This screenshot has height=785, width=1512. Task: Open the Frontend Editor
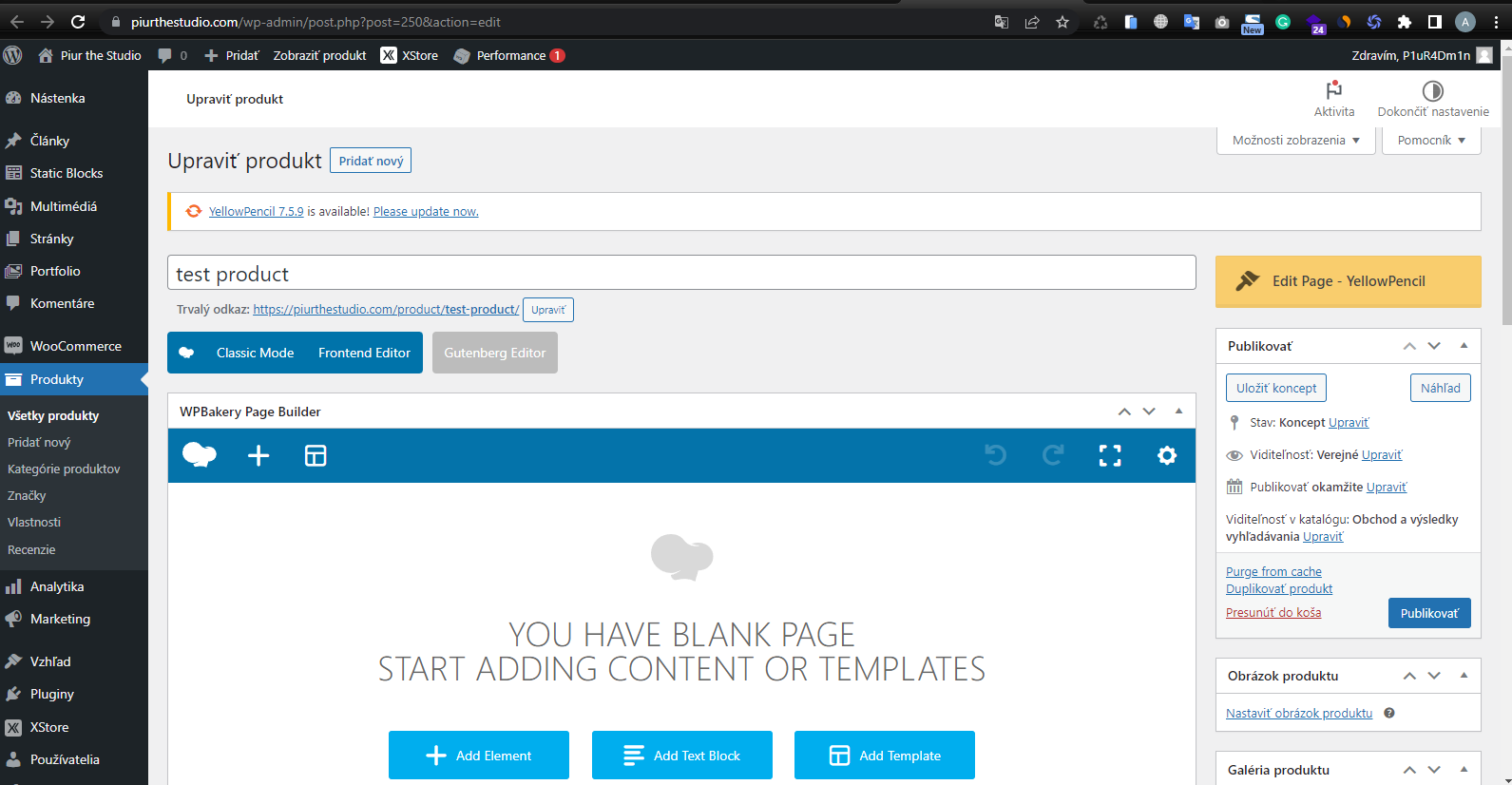(x=364, y=353)
